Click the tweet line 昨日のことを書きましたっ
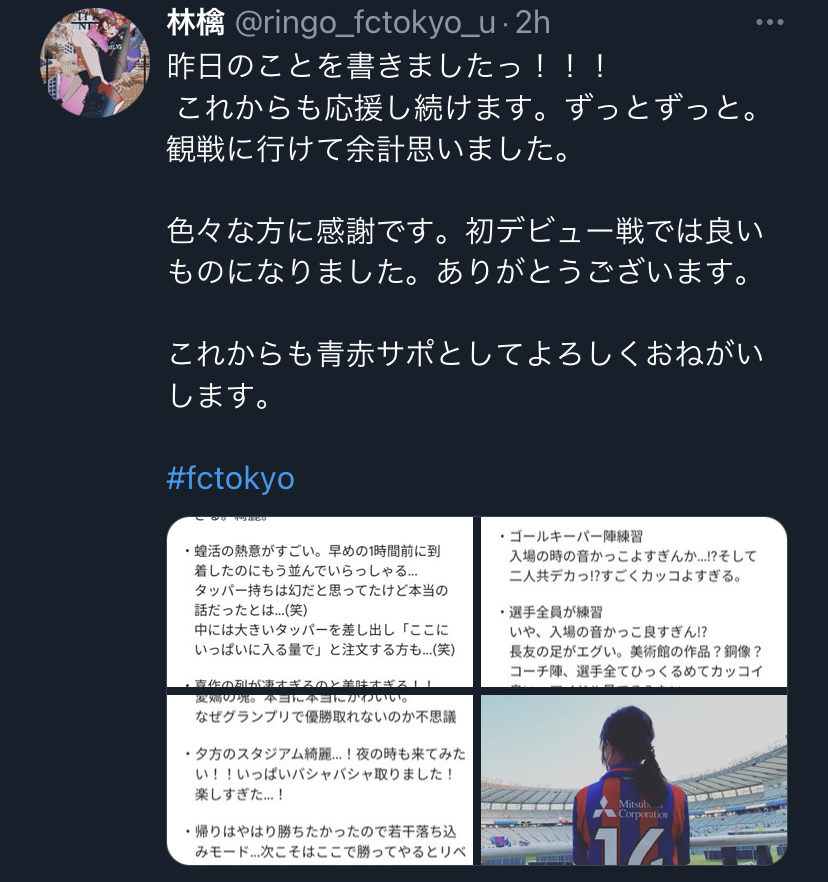The height and width of the screenshot is (882, 828). click(387, 66)
